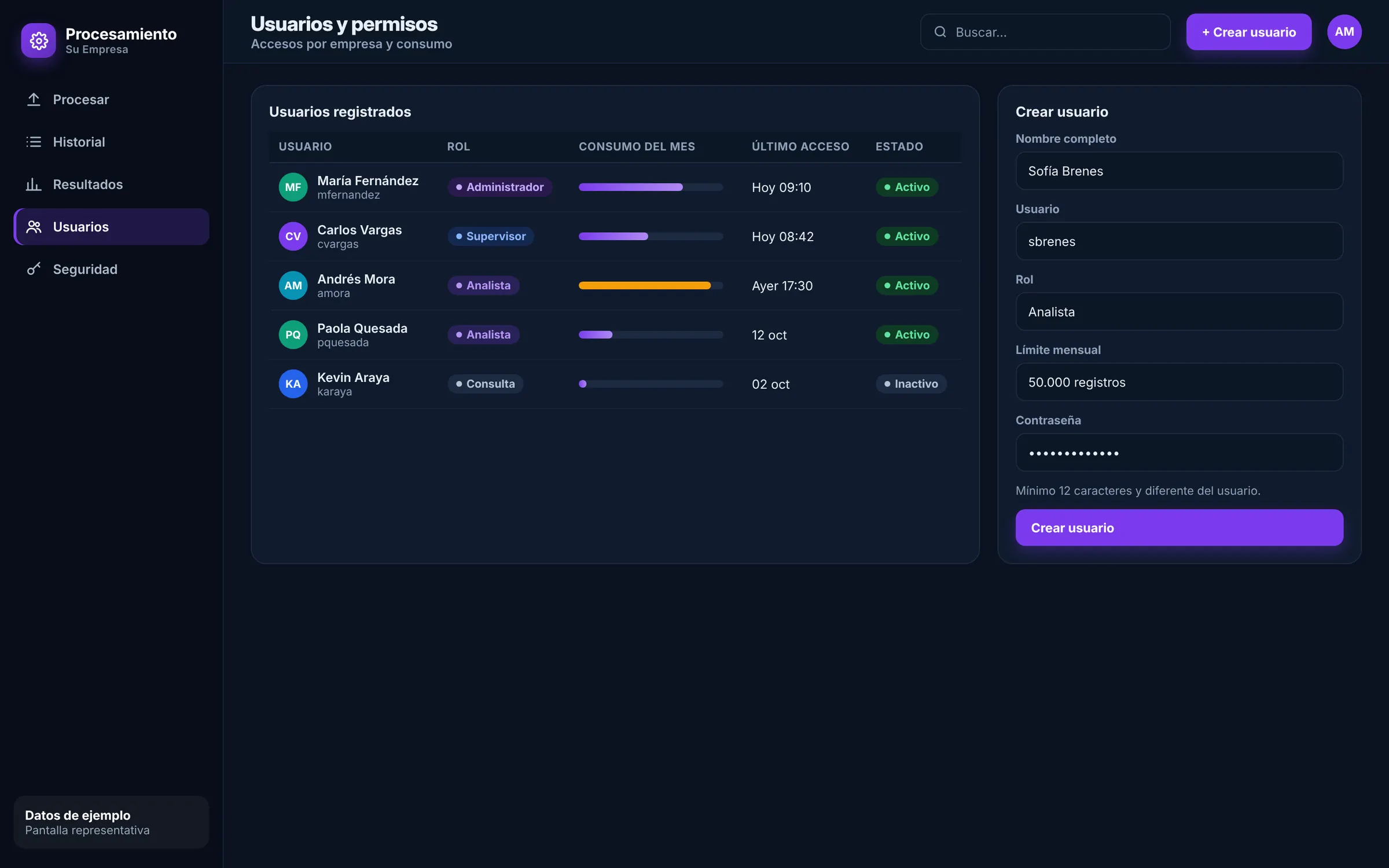
Task: Click the Procesar upload icon
Action: [x=34, y=100]
